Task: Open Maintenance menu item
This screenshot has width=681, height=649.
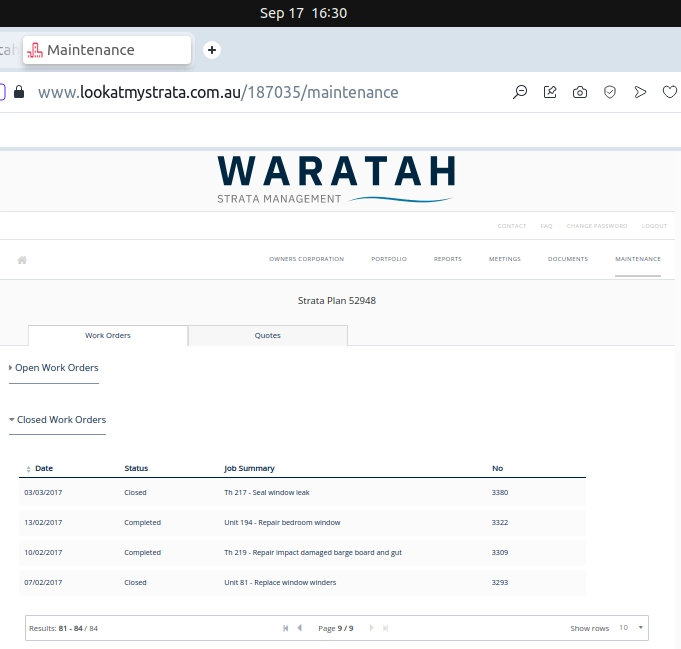Action: [x=638, y=259]
